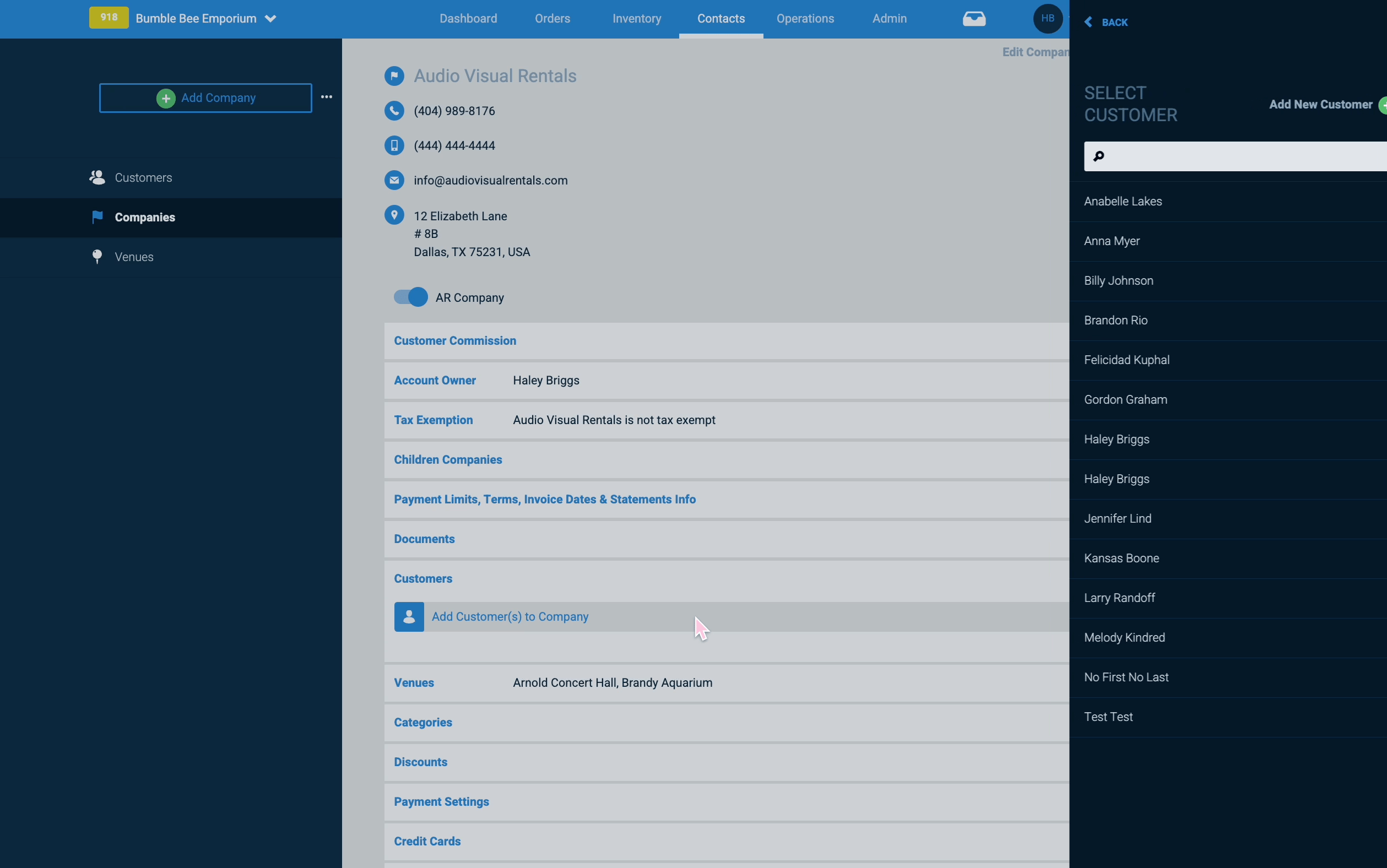Select customer Brandon Rio
Viewport: 1387px width, 868px height.
coord(1228,321)
